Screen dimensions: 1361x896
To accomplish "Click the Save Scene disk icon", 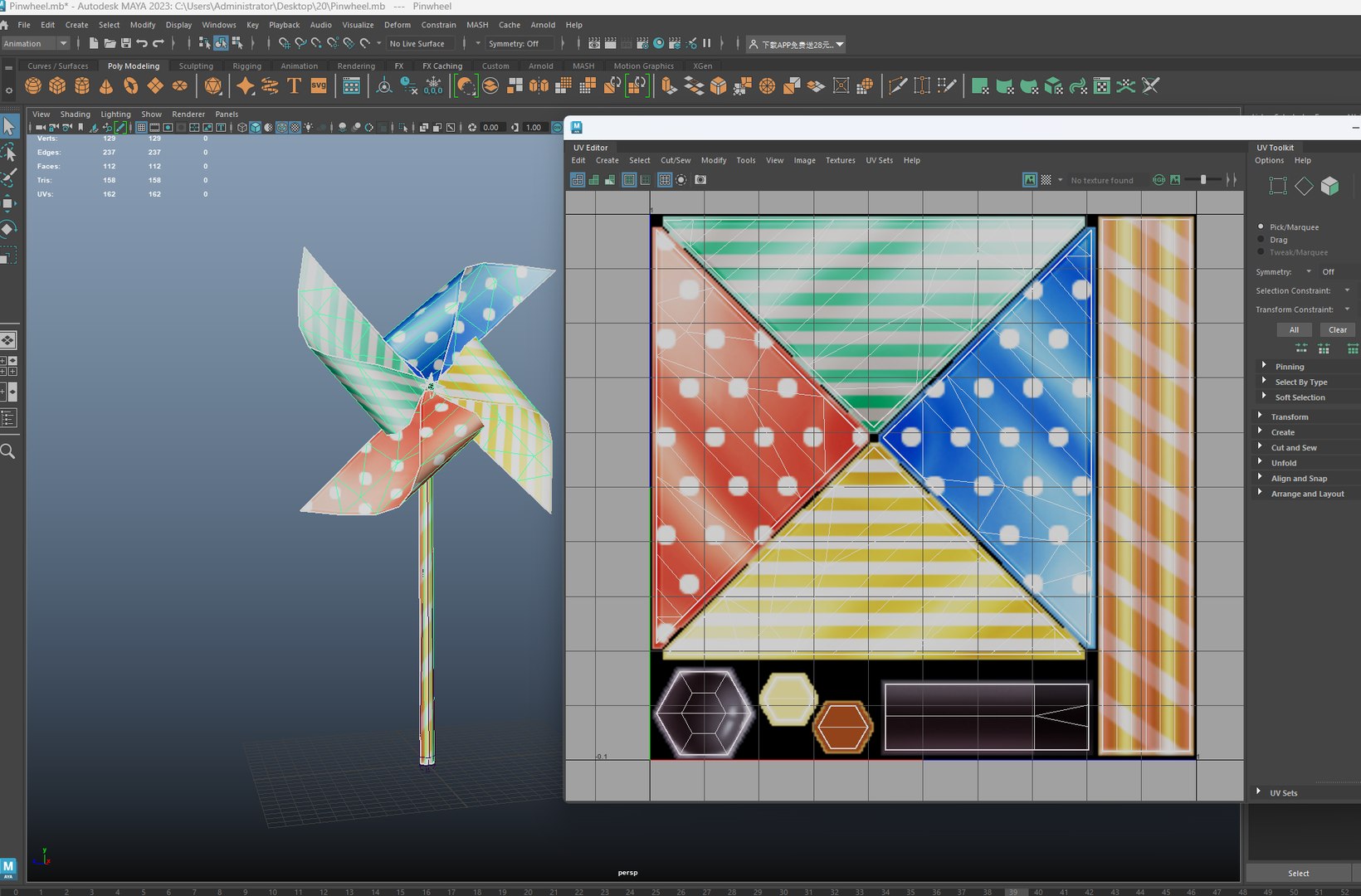I will pyautogui.click(x=126, y=43).
